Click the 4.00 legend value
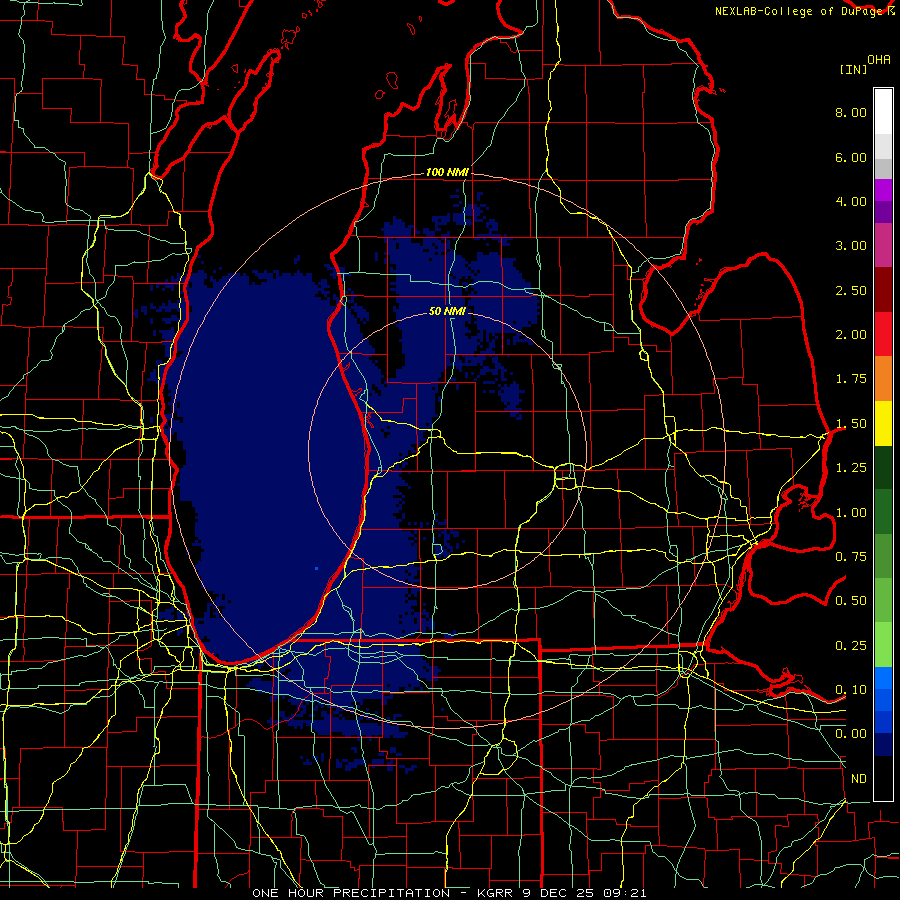 coord(851,201)
